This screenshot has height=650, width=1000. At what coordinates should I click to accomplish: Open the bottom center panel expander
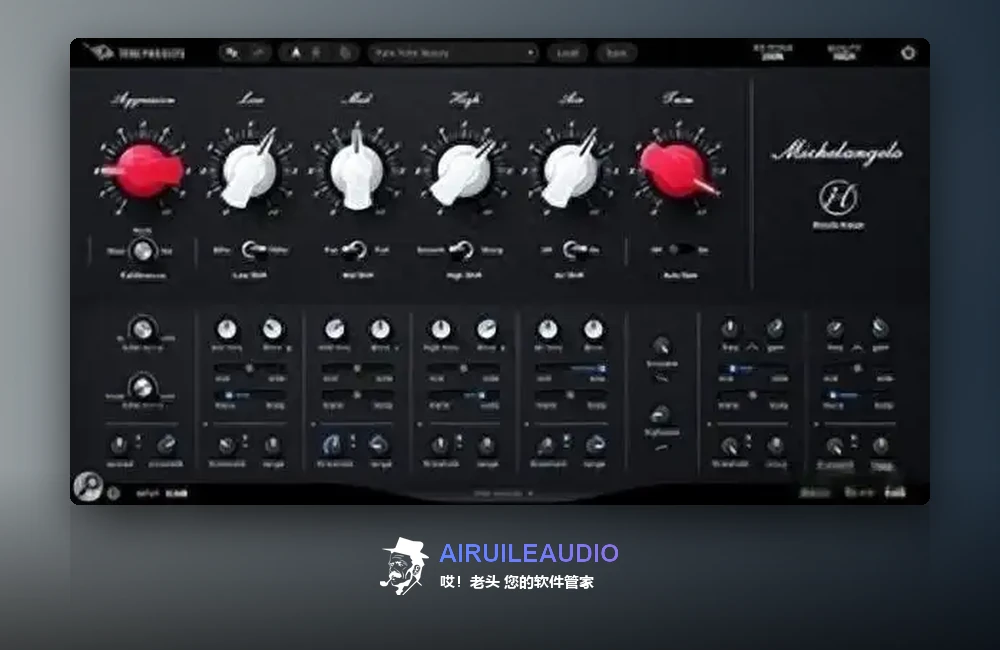point(503,493)
